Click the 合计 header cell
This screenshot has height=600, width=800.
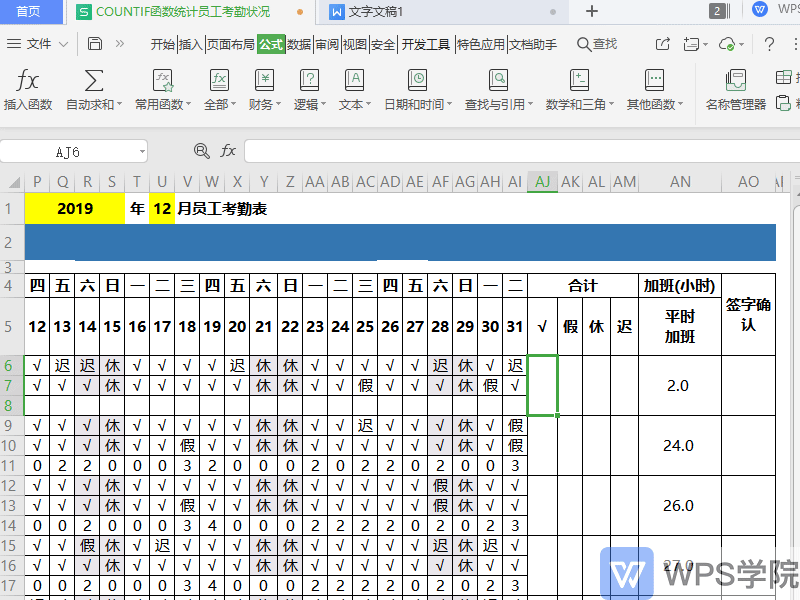(x=583, y=286)
